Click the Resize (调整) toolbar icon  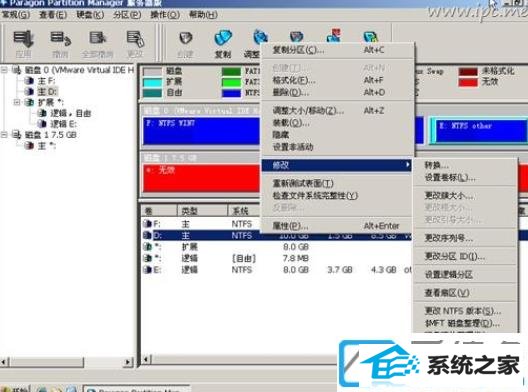tap(260, 38)
